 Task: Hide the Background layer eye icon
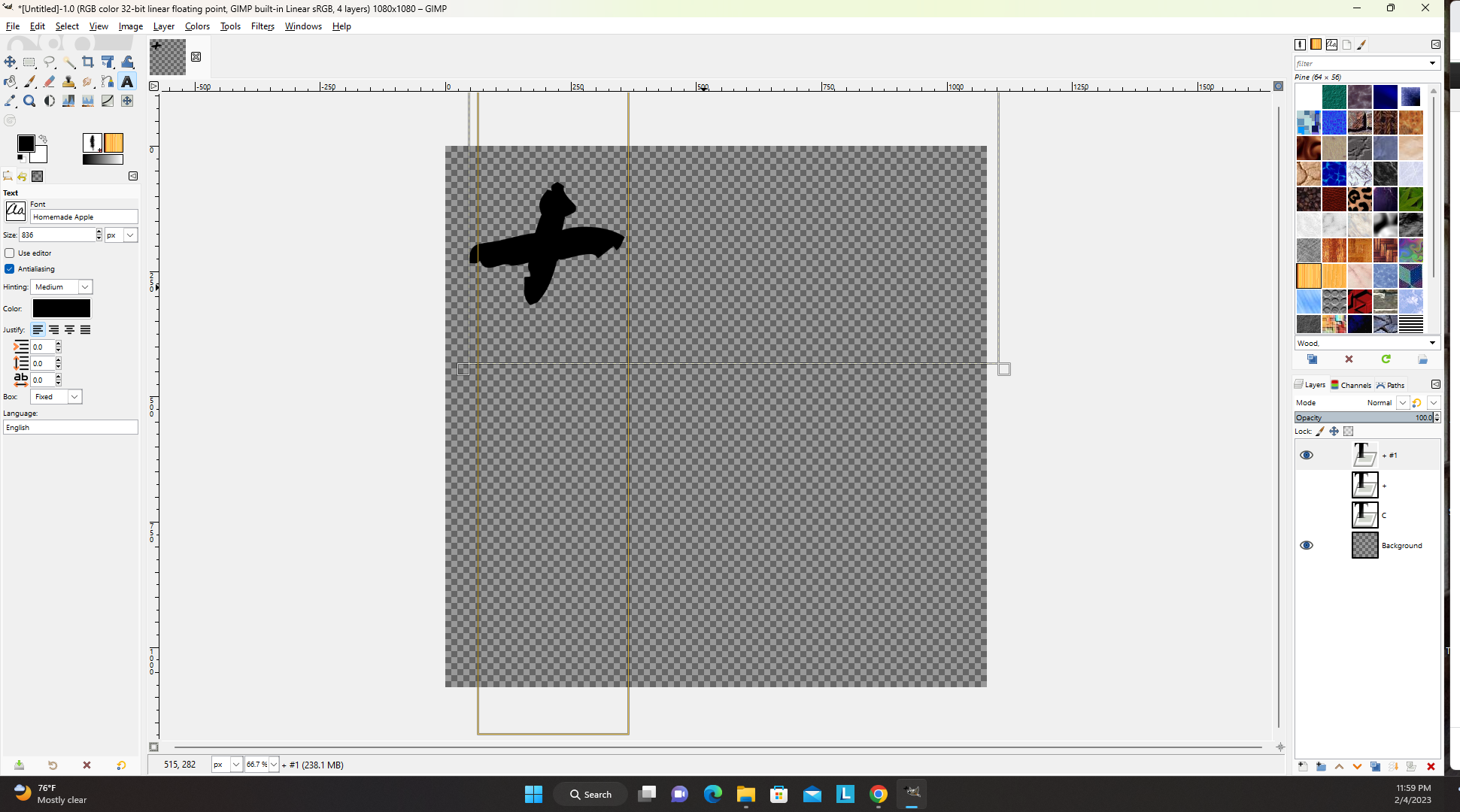click(1307, 545)
